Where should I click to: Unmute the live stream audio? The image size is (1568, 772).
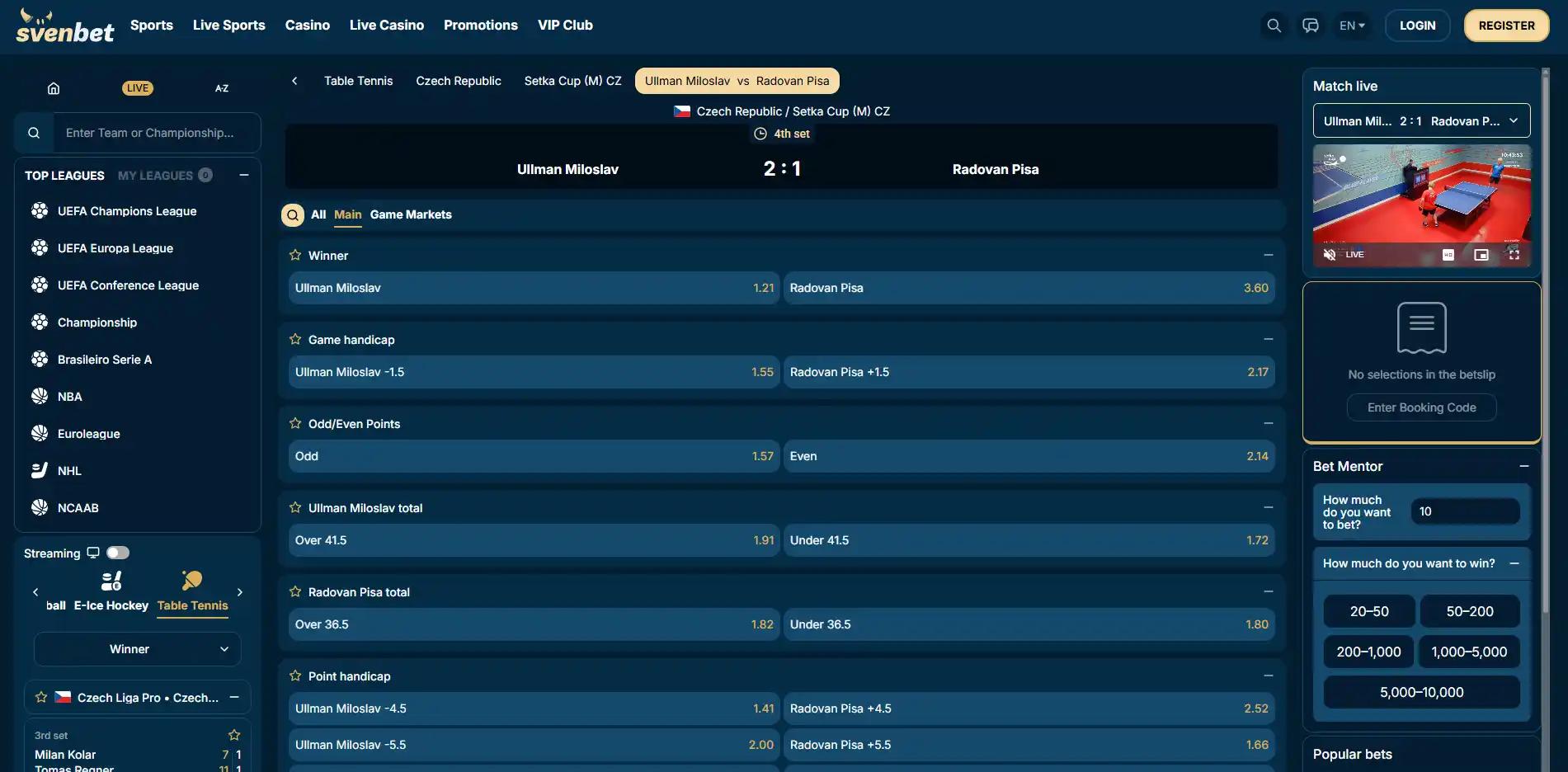(1329, 255)
